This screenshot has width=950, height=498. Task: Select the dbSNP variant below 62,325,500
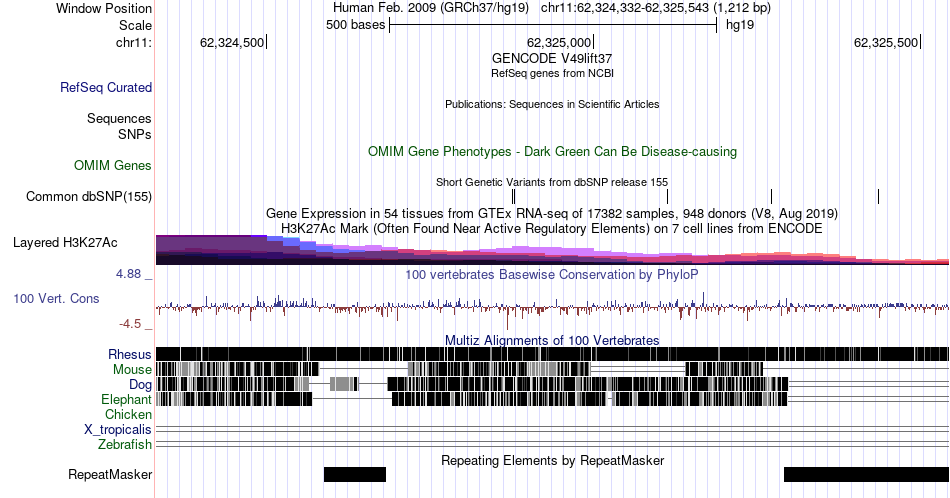[879, 196]
